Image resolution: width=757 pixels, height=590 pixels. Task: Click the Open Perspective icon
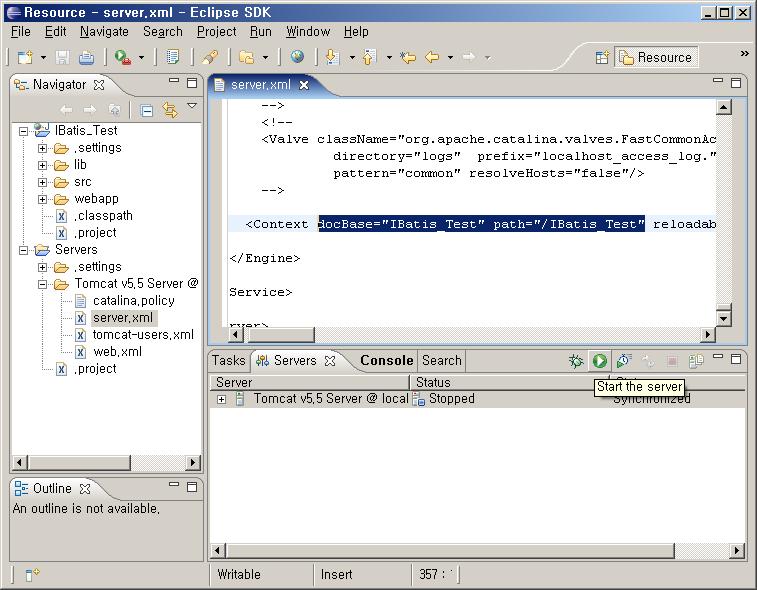[x=602, y=58]
